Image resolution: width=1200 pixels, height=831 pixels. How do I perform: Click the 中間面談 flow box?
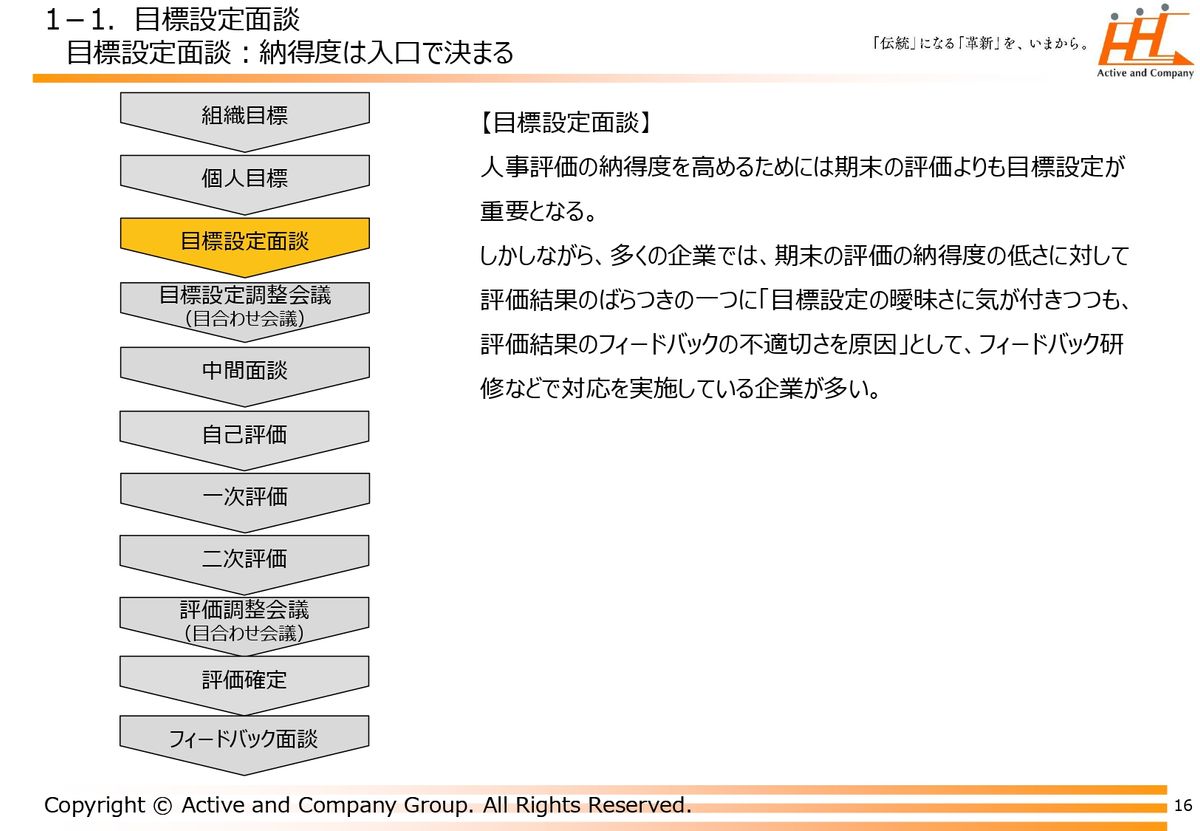245,370
